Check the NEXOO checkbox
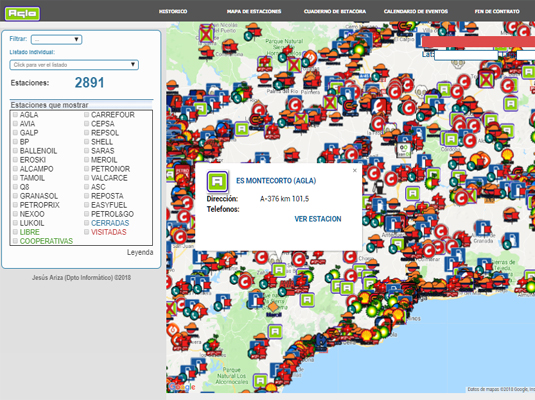This screenshot has width=535, height=400. pos(15,214)
